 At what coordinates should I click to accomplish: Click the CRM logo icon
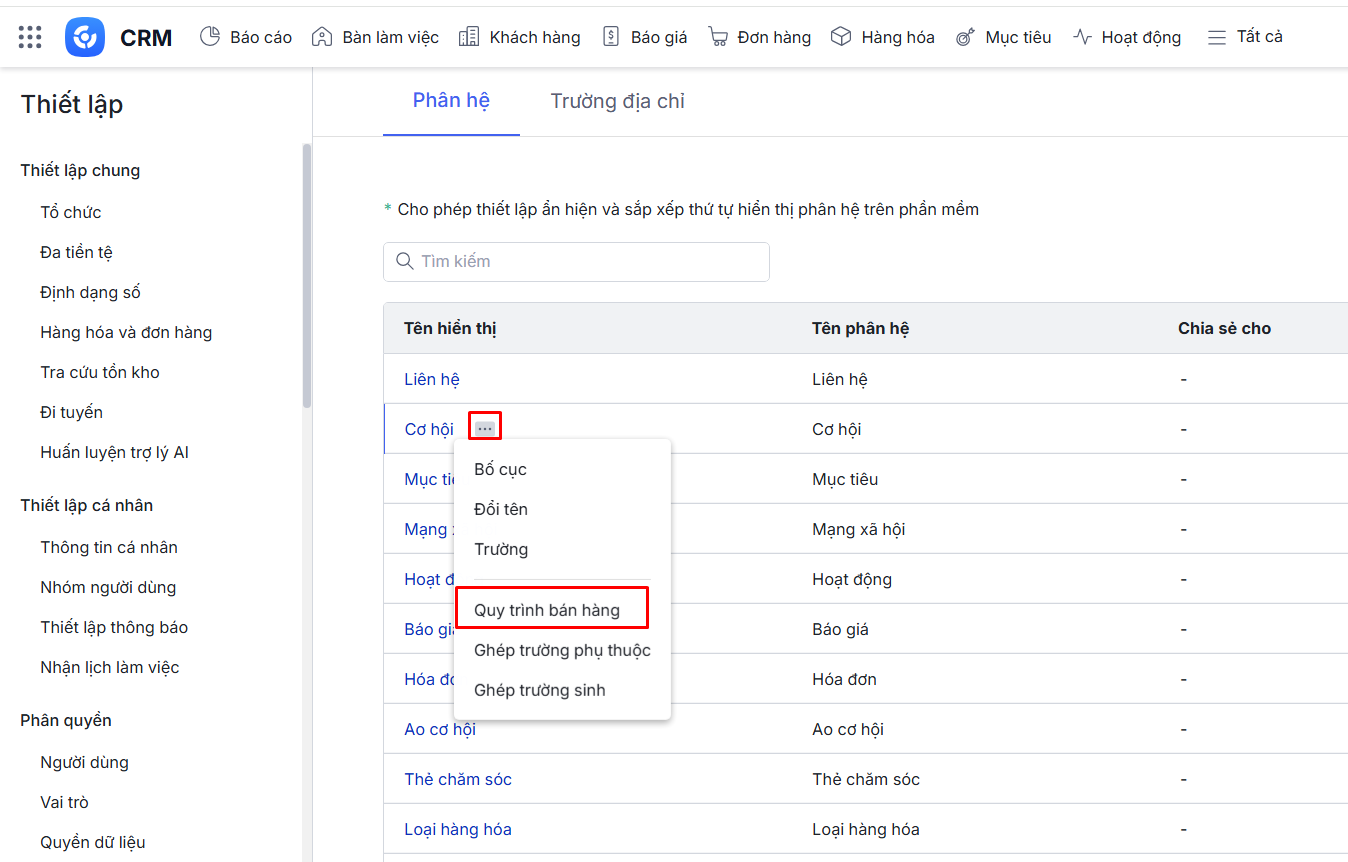click(85, 37)
